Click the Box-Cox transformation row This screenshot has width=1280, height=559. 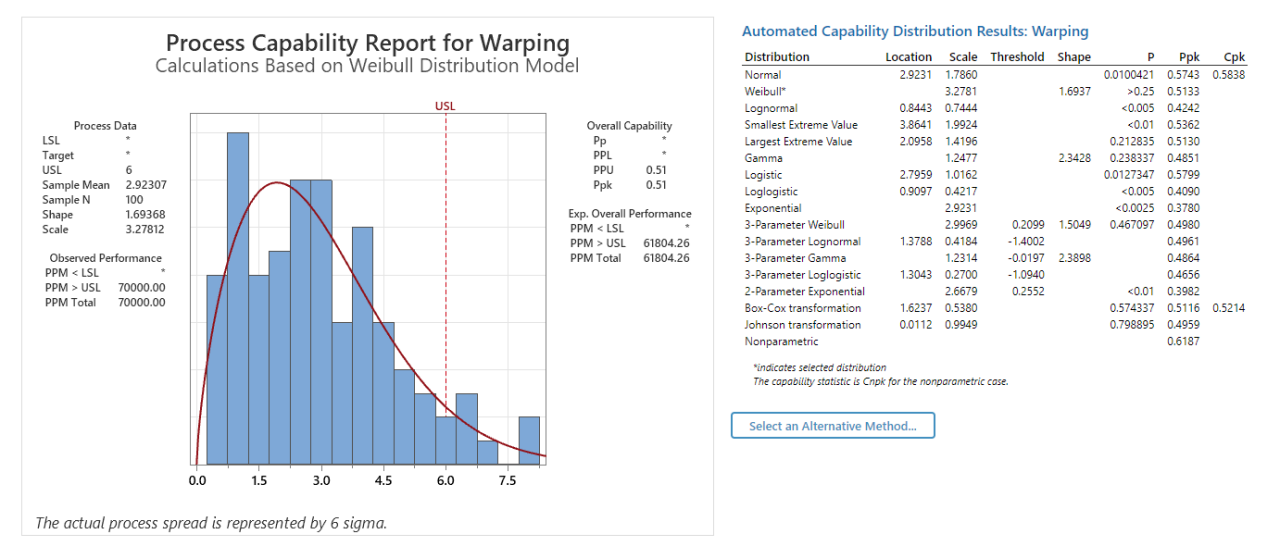pos(802,308)
